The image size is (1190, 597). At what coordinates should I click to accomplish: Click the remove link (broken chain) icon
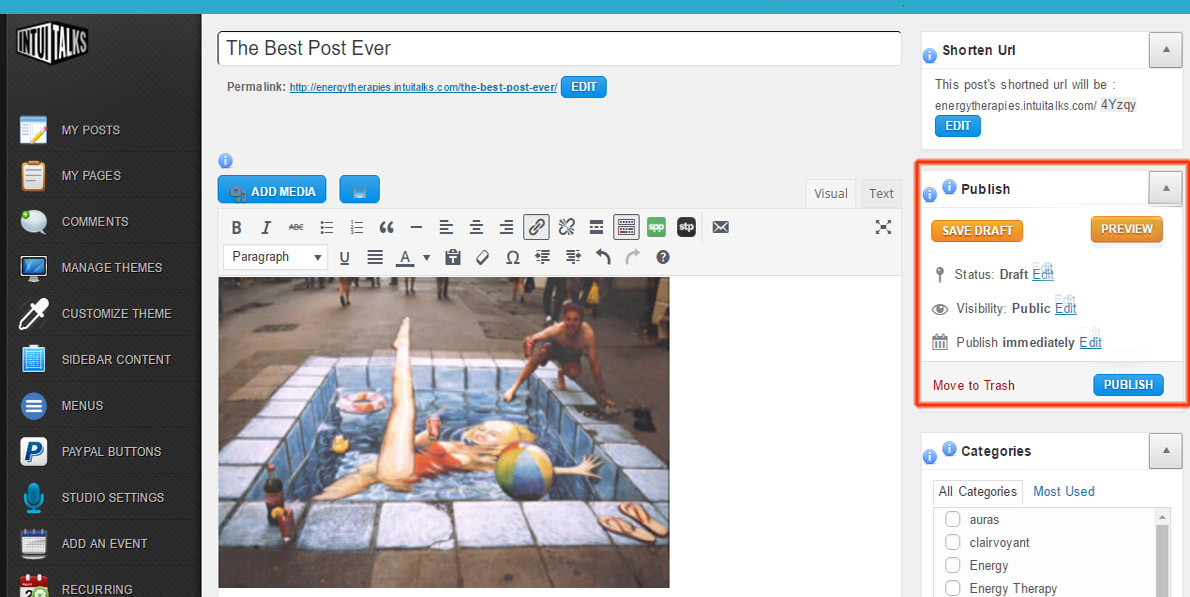[566, 227]
